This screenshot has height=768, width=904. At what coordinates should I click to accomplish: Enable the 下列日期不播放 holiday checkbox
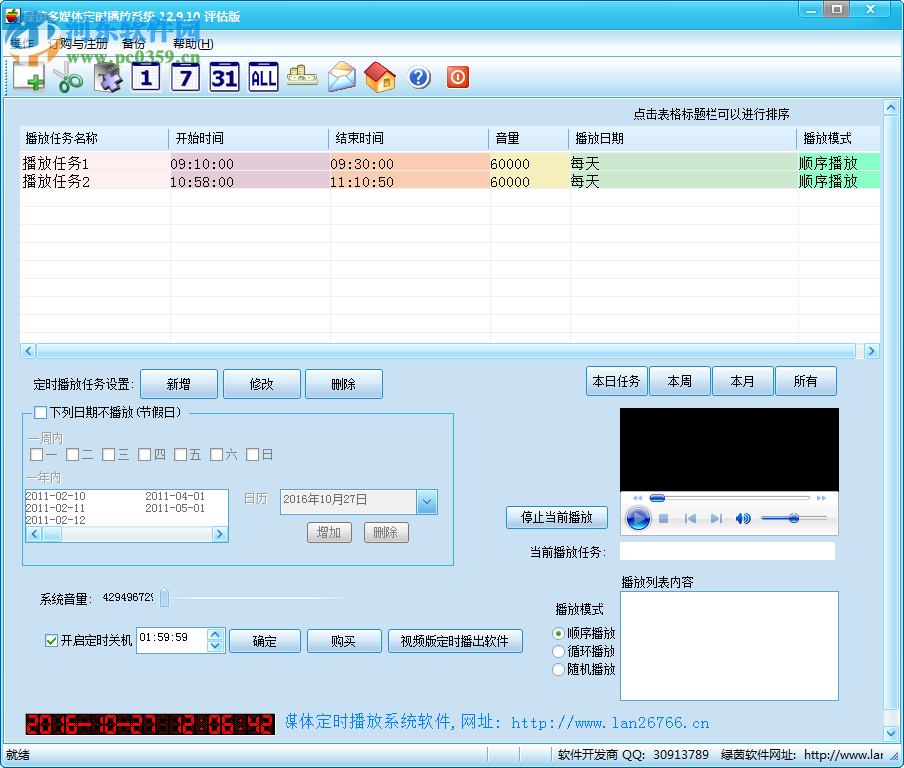38,412
